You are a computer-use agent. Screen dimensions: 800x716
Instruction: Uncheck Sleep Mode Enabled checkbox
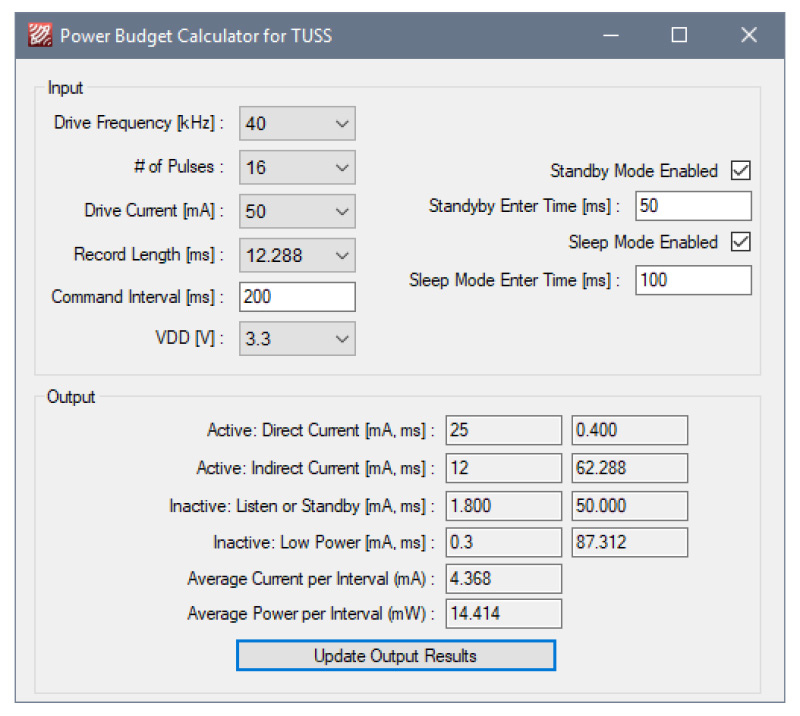point(740,242)
